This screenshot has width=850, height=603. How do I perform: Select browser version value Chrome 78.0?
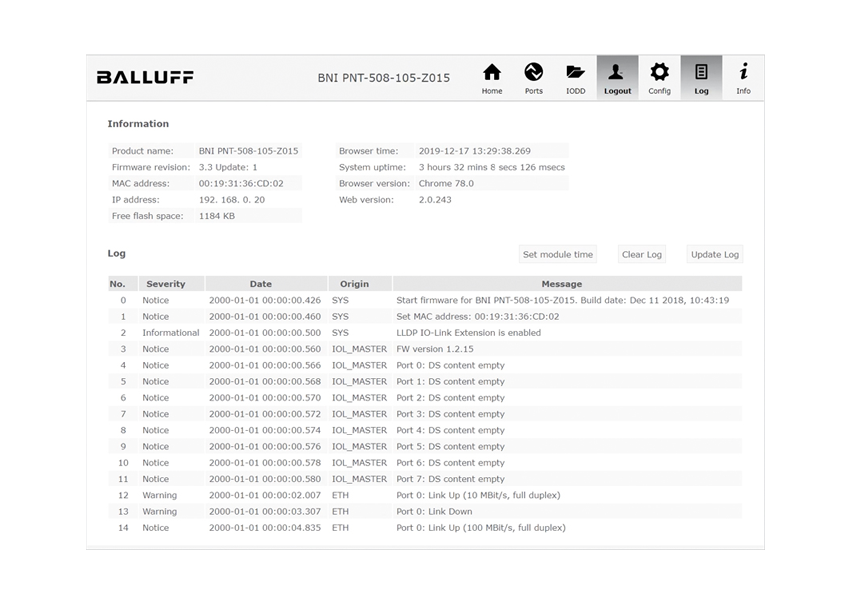pos(446,183)
